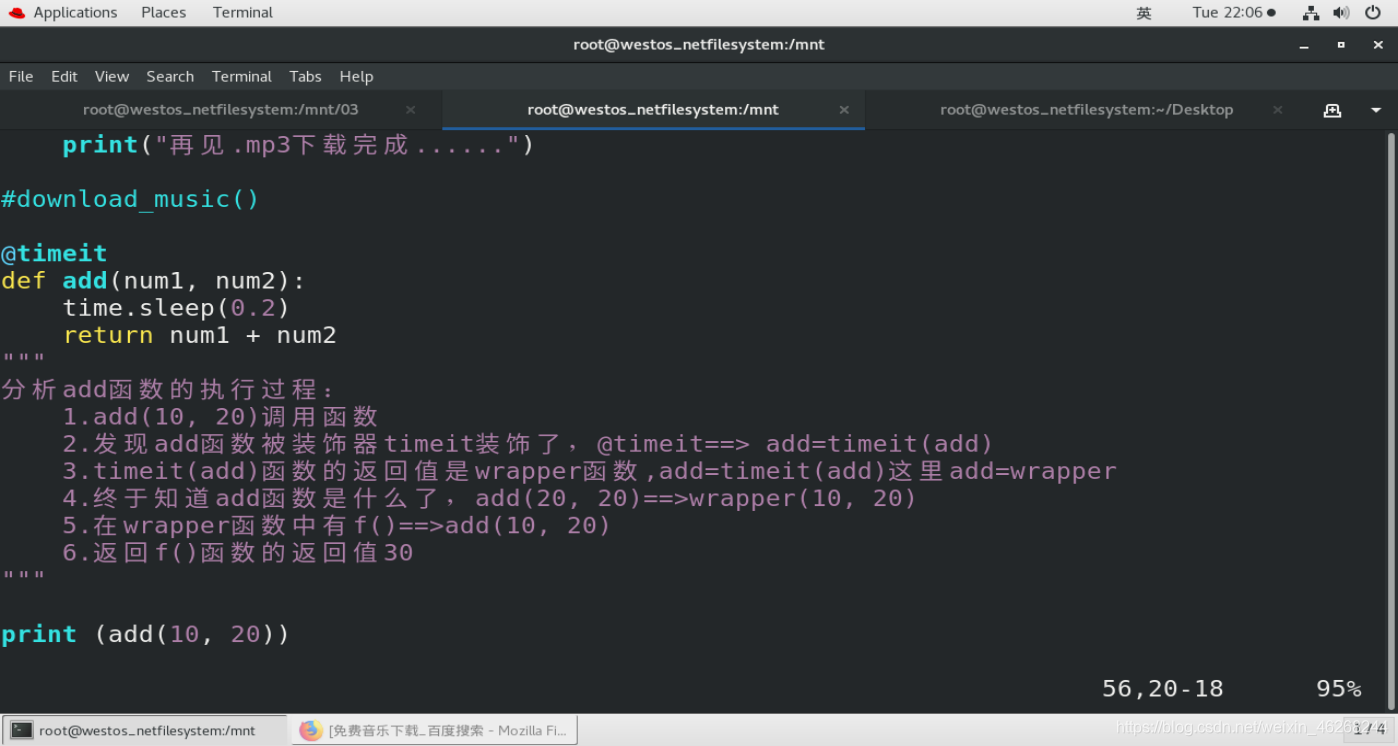The image size is (1398, 746).
Task: Open the Help menu
Action: click(x=356, y=76)
